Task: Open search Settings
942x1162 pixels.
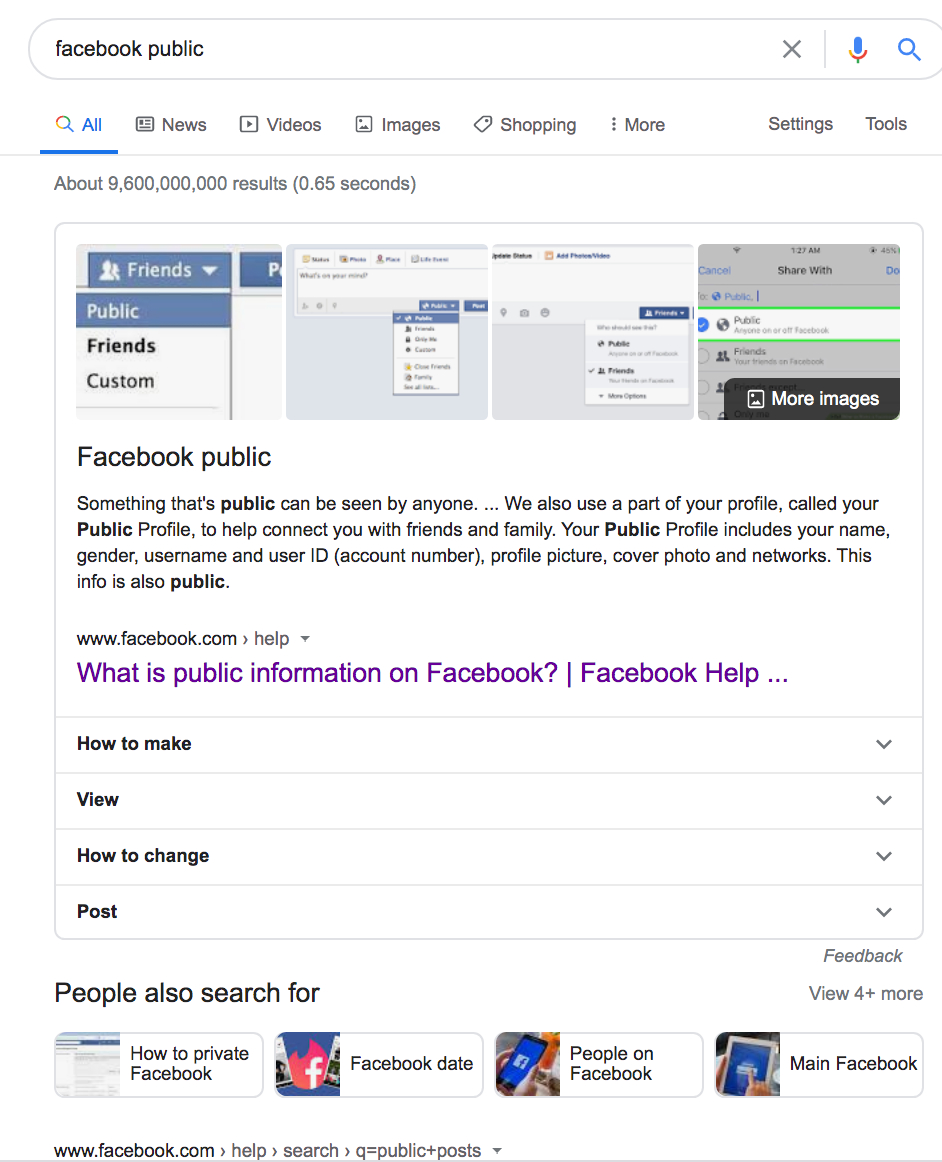Action: [800, 124]
